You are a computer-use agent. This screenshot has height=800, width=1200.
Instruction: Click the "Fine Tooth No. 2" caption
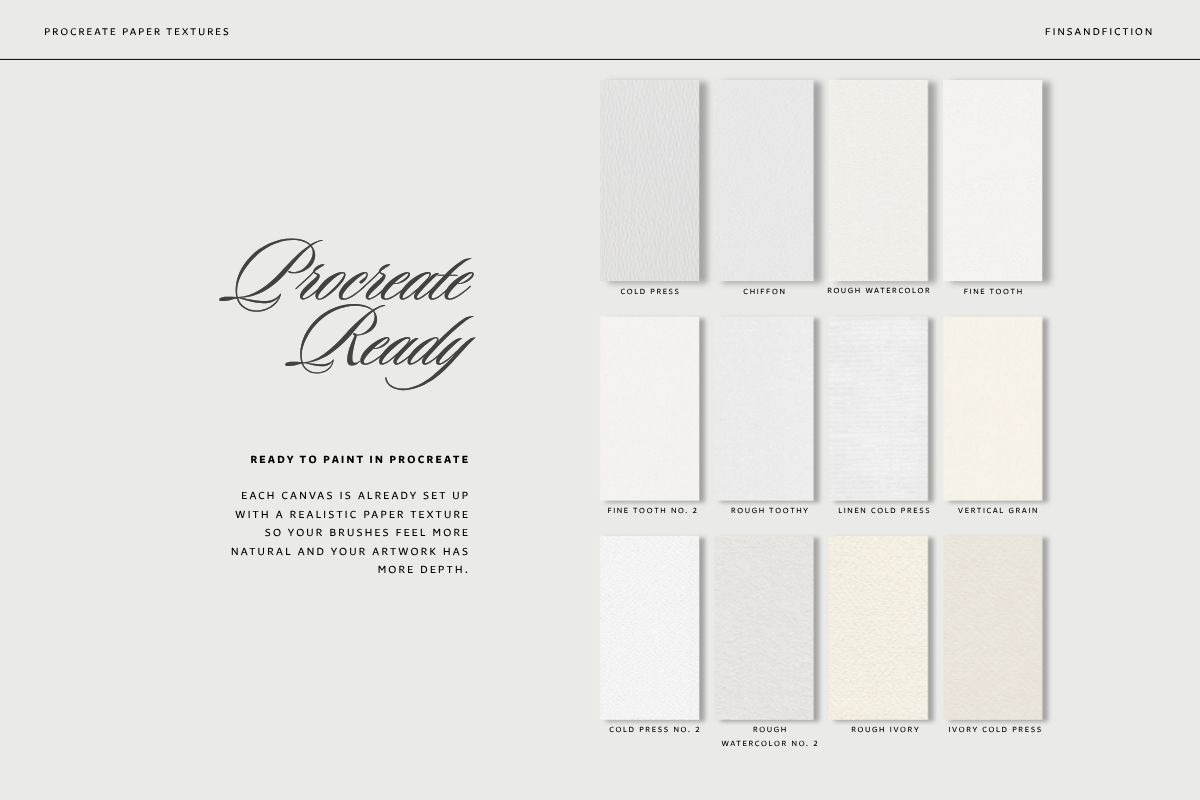click(653, 510)
